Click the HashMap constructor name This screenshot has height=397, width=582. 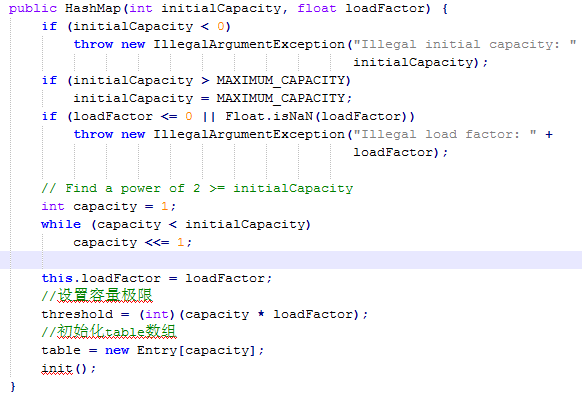pyautogui.click(x=93, y=8)
